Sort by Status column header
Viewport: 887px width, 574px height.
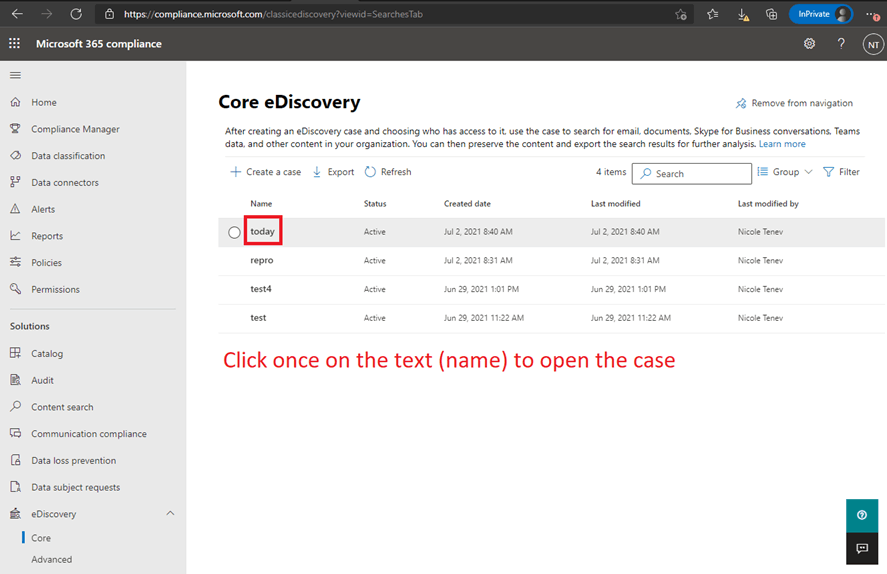375,204
